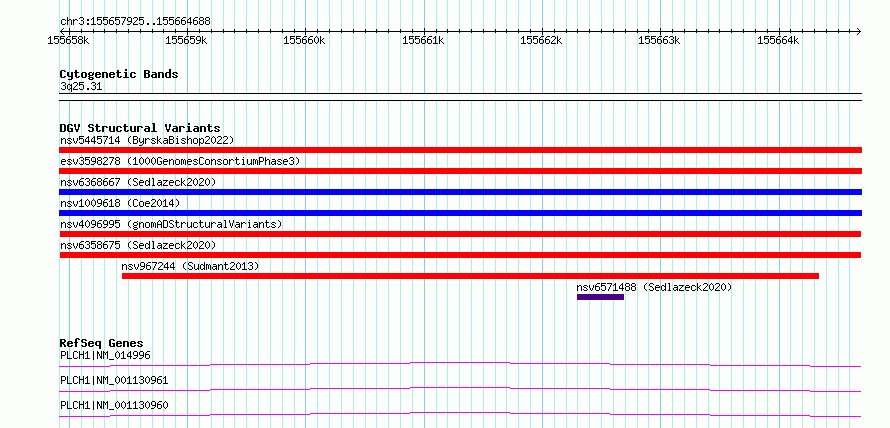Screen dimensions: 890x428
Task: Click the PLCH1|NM_001130960 gene label
Action: coord(114,405)
